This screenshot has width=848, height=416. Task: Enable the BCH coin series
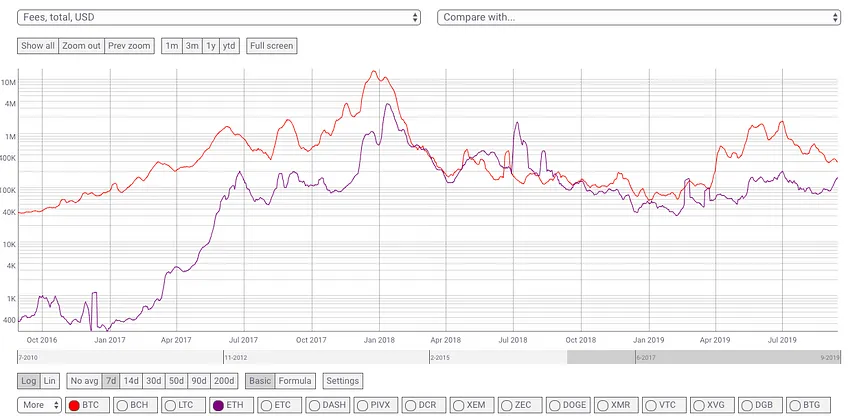point(122,405)
